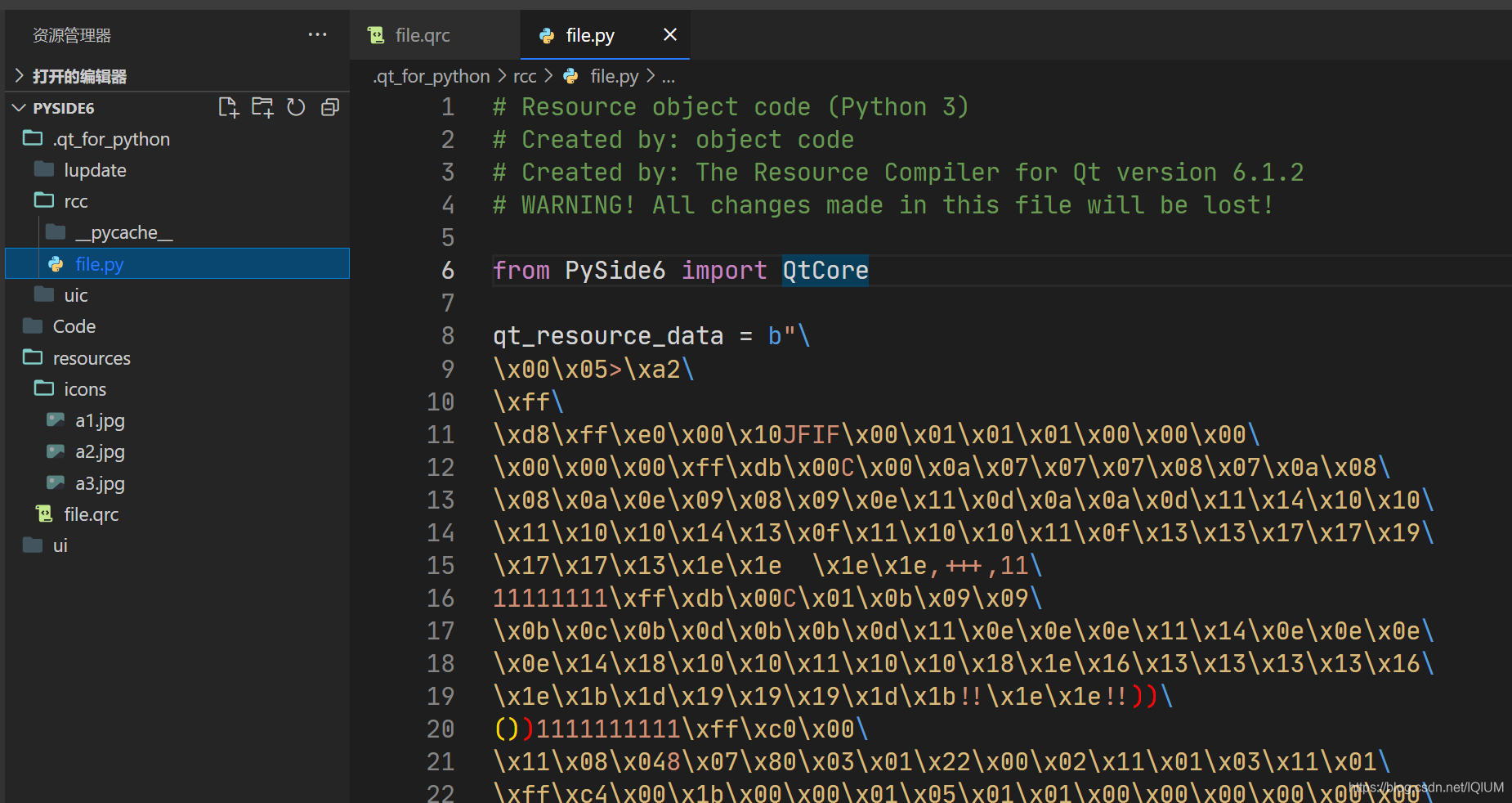The image size is (1512, 803).
Task: Click 'Qt version 6.1.2' comment on line 3
Action: (1188, 173)
